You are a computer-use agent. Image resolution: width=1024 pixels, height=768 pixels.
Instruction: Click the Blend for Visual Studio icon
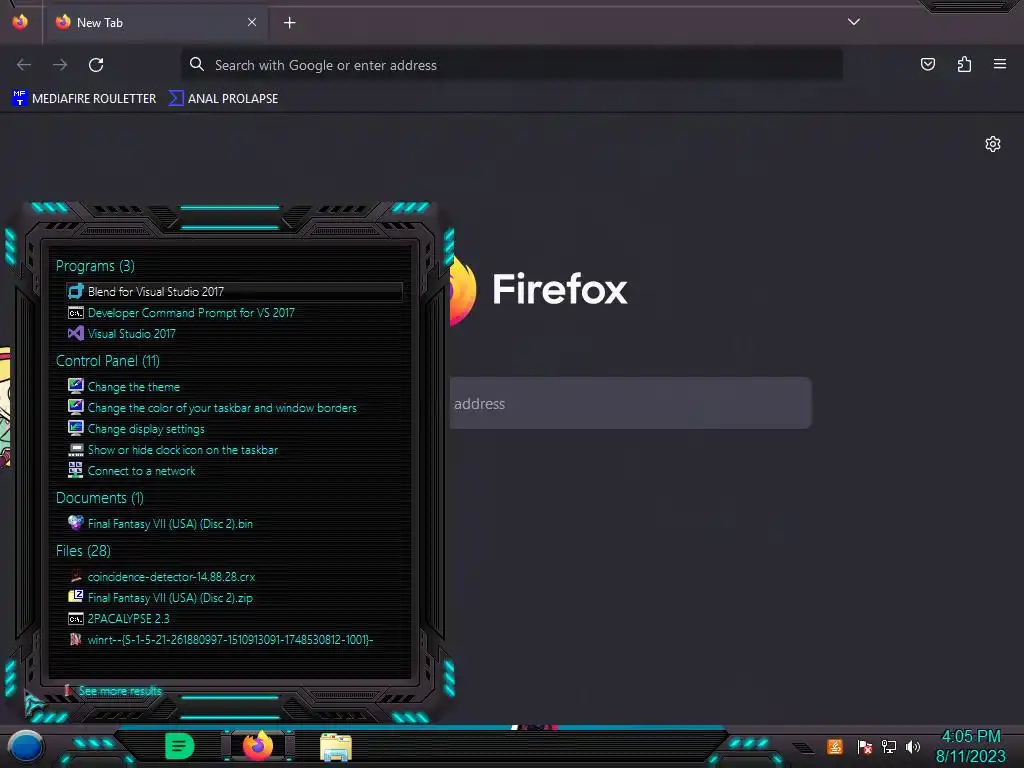(76, 291)
